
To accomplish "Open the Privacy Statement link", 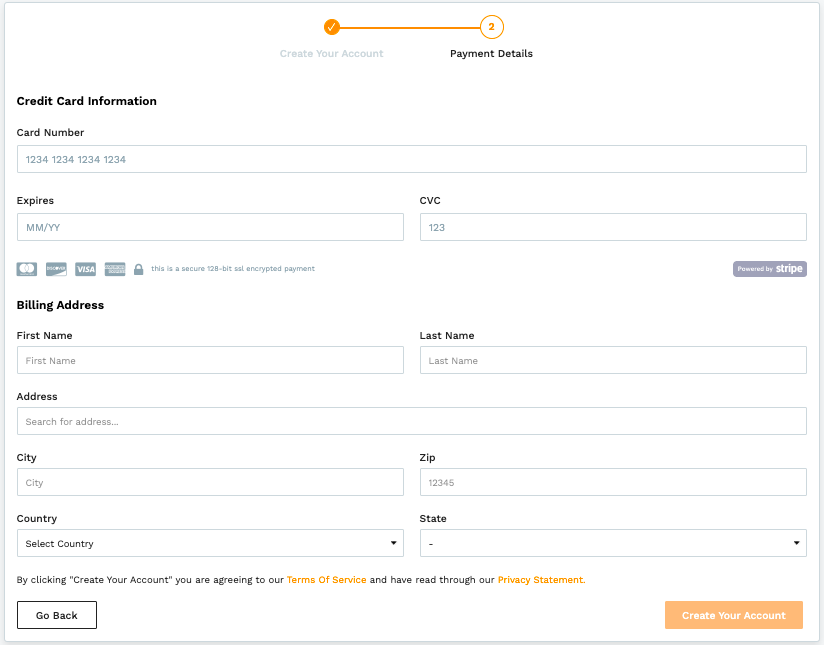I will click(541, 580).
